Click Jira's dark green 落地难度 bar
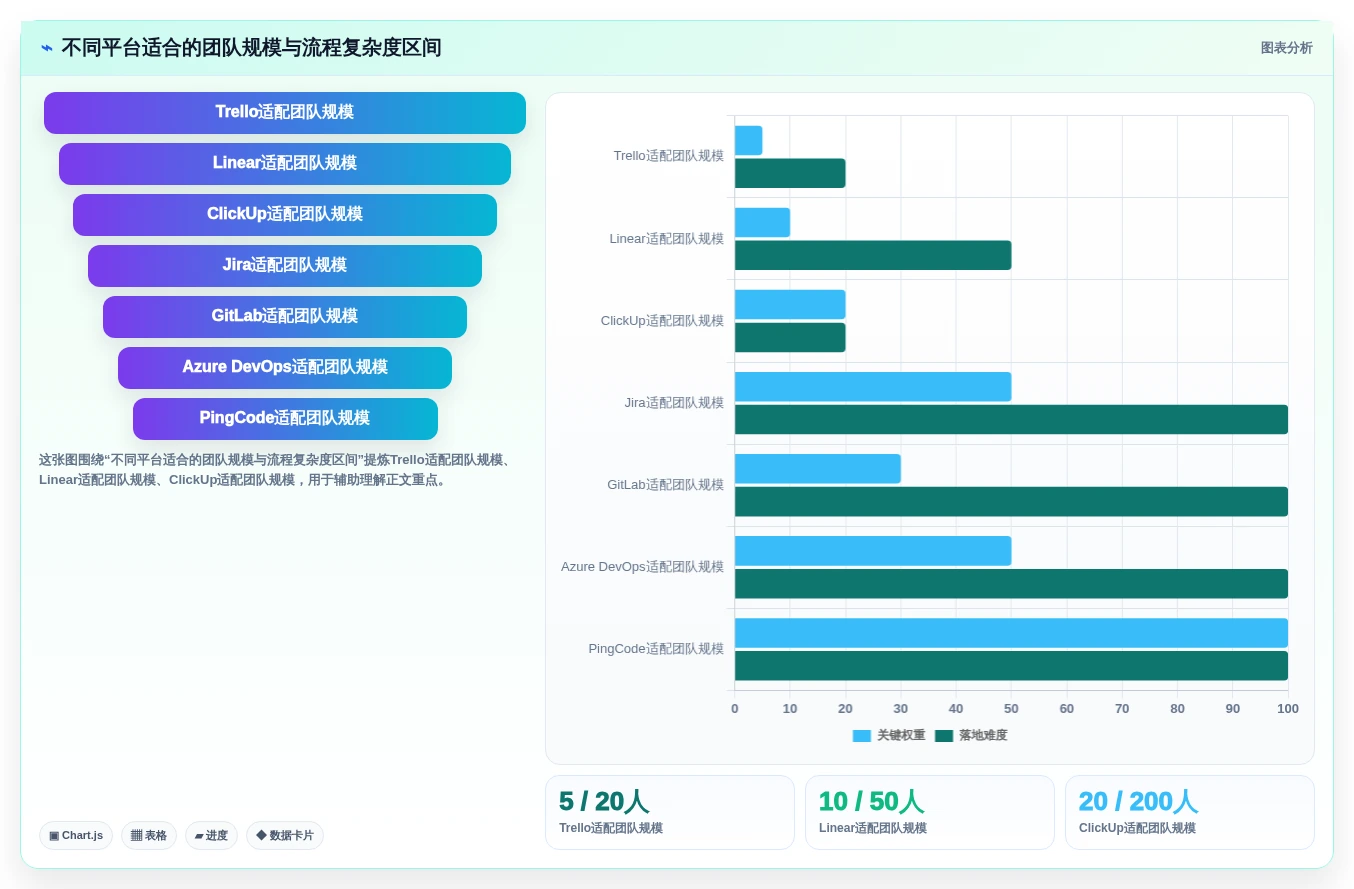 click(x=1011, y=419)
